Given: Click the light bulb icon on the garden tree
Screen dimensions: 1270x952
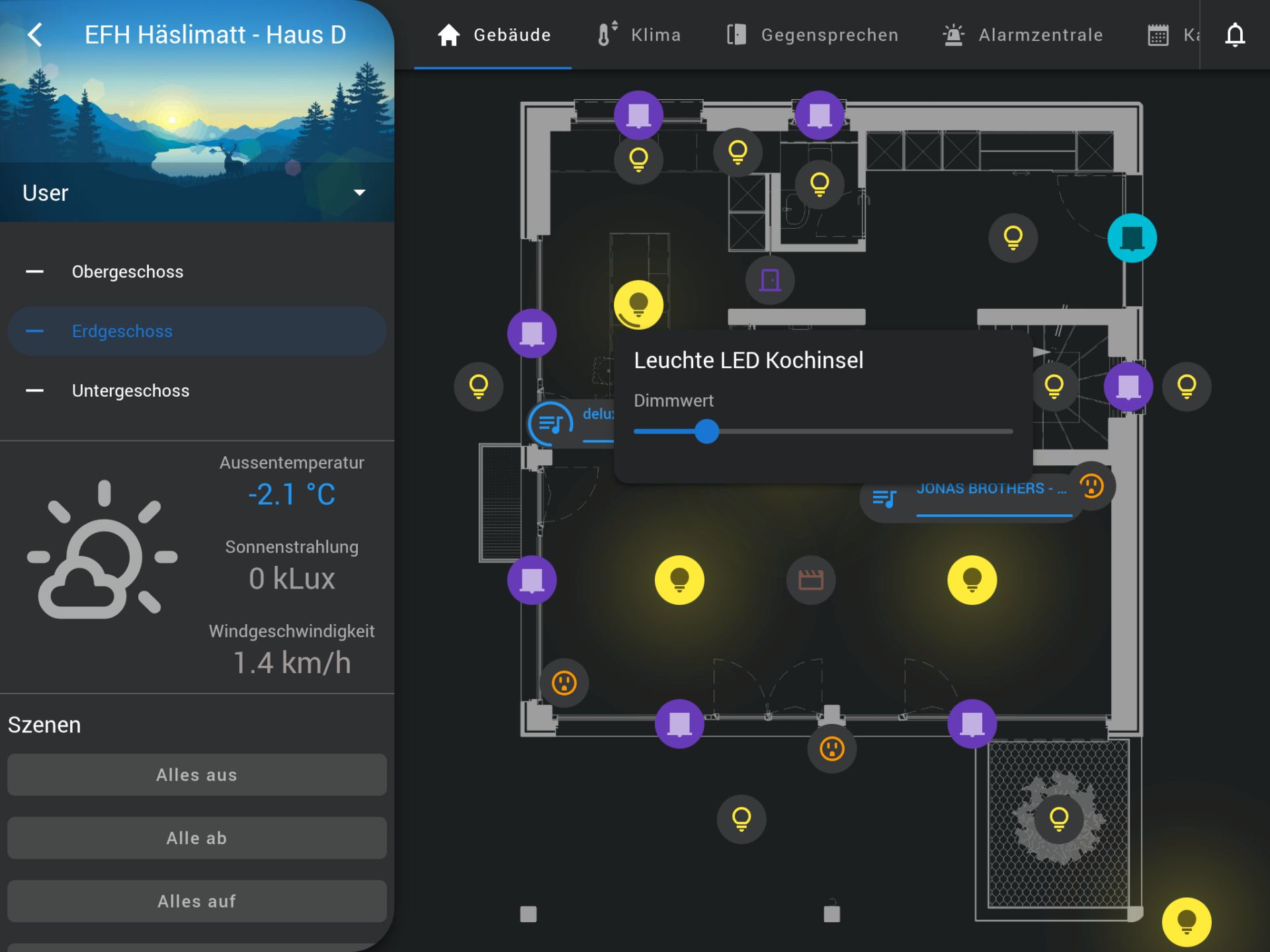Looking at the screenshot, I should click(x=1059, y=818).
